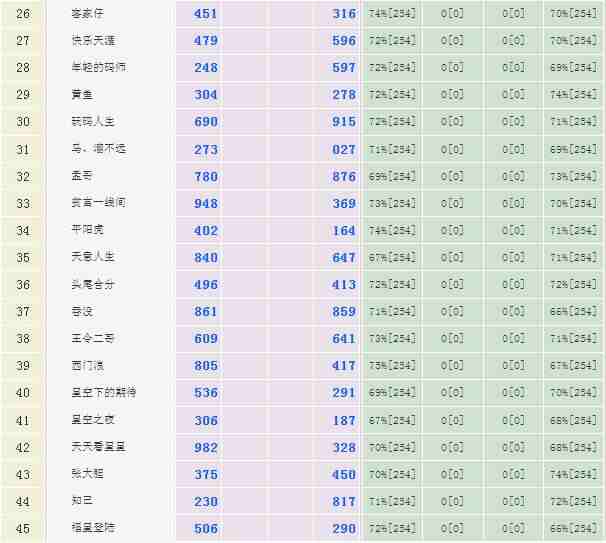606x543 pixels.
Task: Click the first 74%[254] cell in row 26
Action: click(392, 14)
